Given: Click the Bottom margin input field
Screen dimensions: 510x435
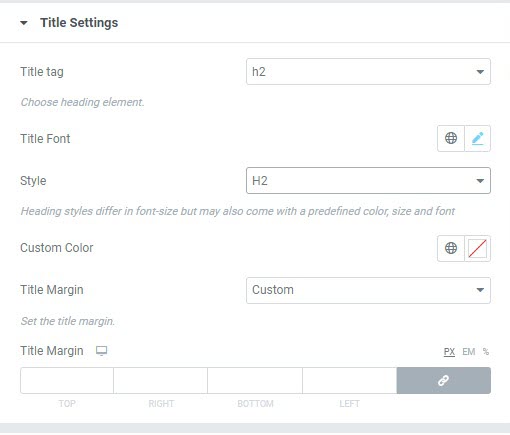Looking at the screenshot, I should [x=255, y=380].
